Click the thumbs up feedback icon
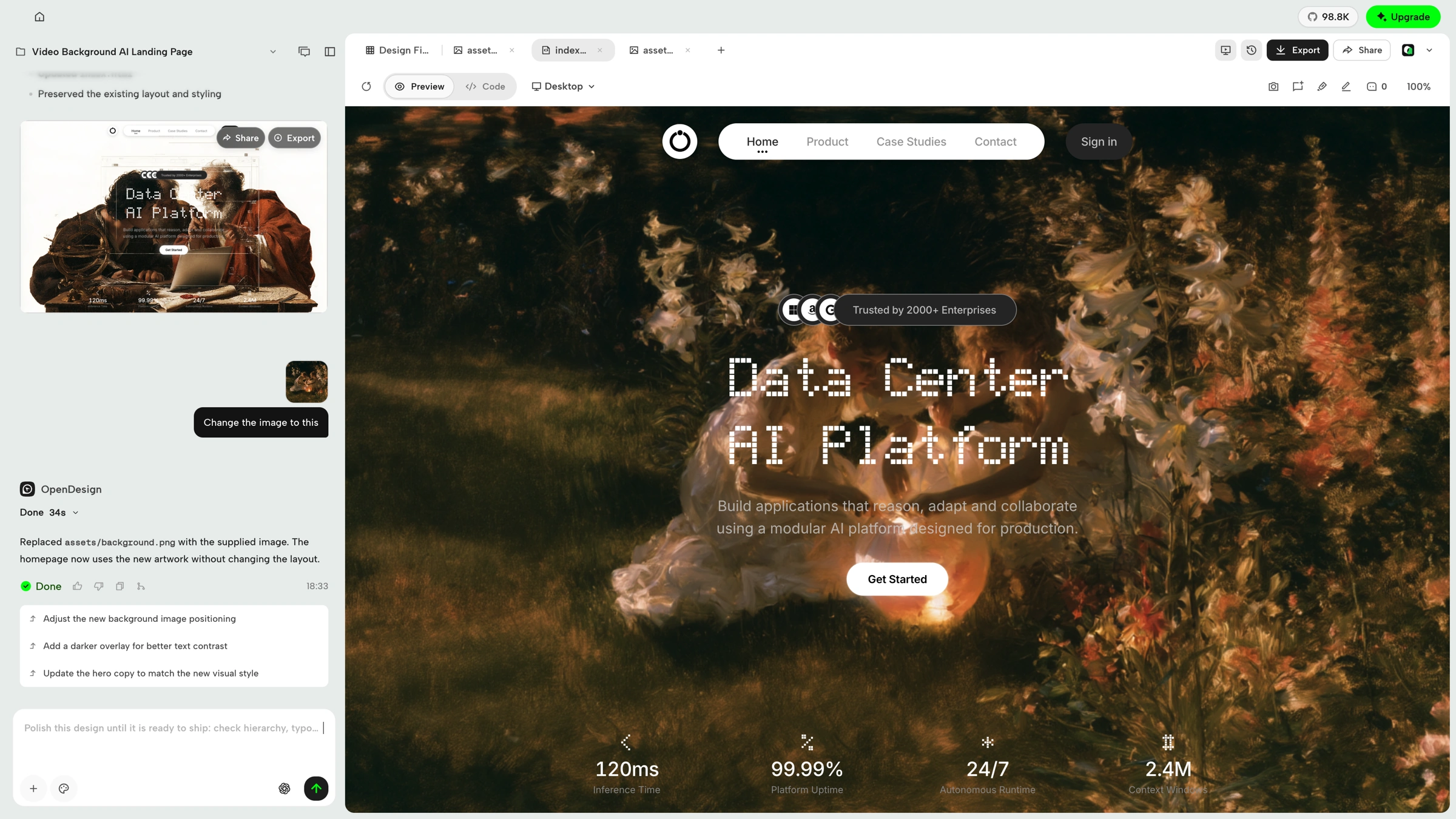Screen dimensions: 1456x819 click(78, 586)
